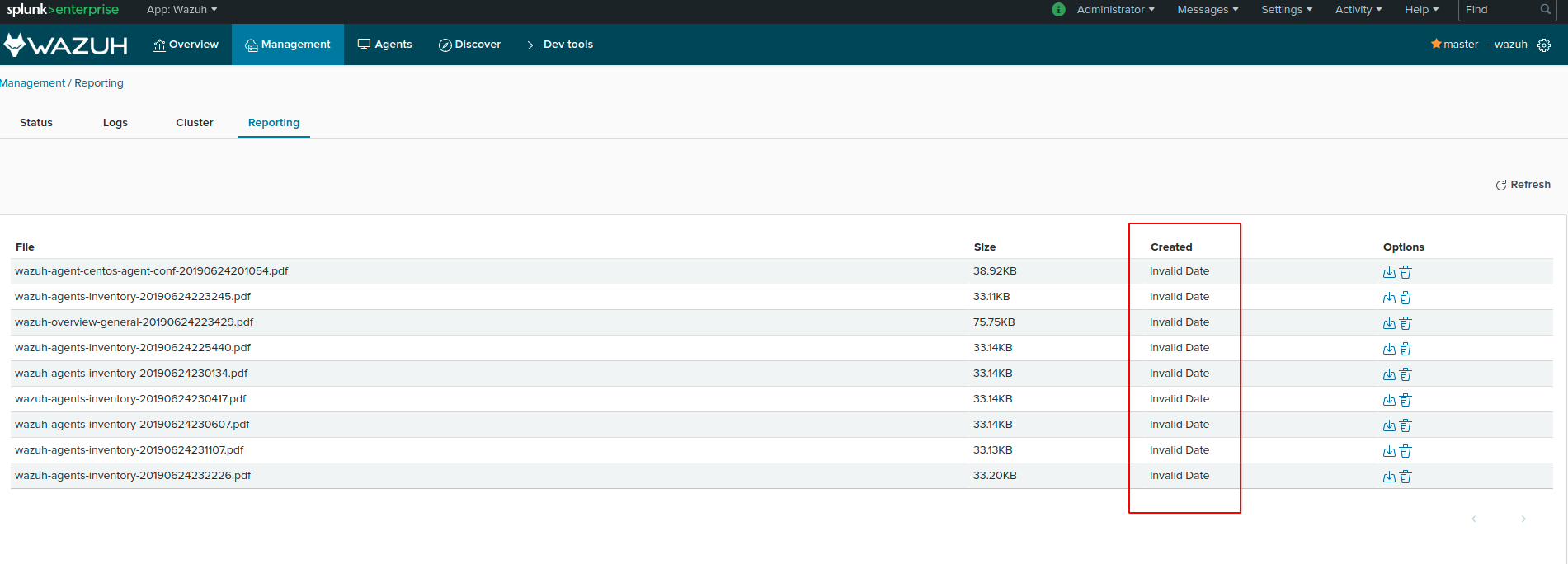1568x564 pixels.
Task: Switch to the Logs tab
Action: click(115, 123)
